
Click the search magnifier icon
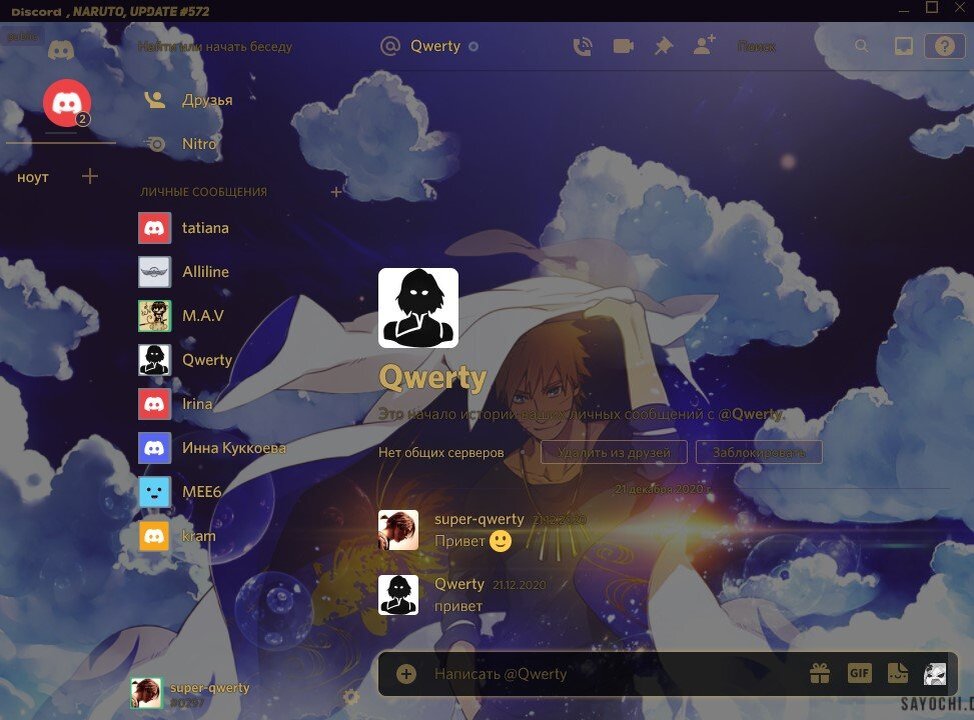tap(861, 46)
